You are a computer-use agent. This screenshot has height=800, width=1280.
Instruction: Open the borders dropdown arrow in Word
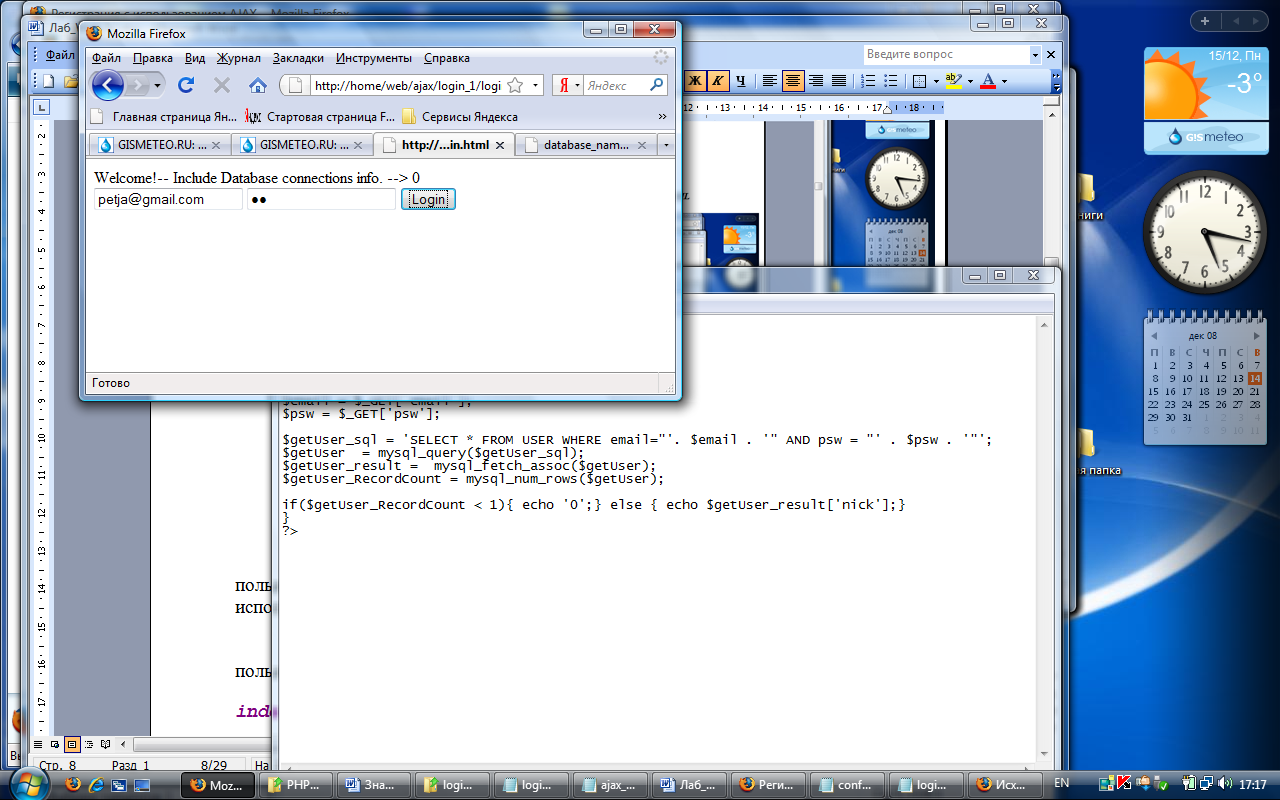tap(936, 80)
